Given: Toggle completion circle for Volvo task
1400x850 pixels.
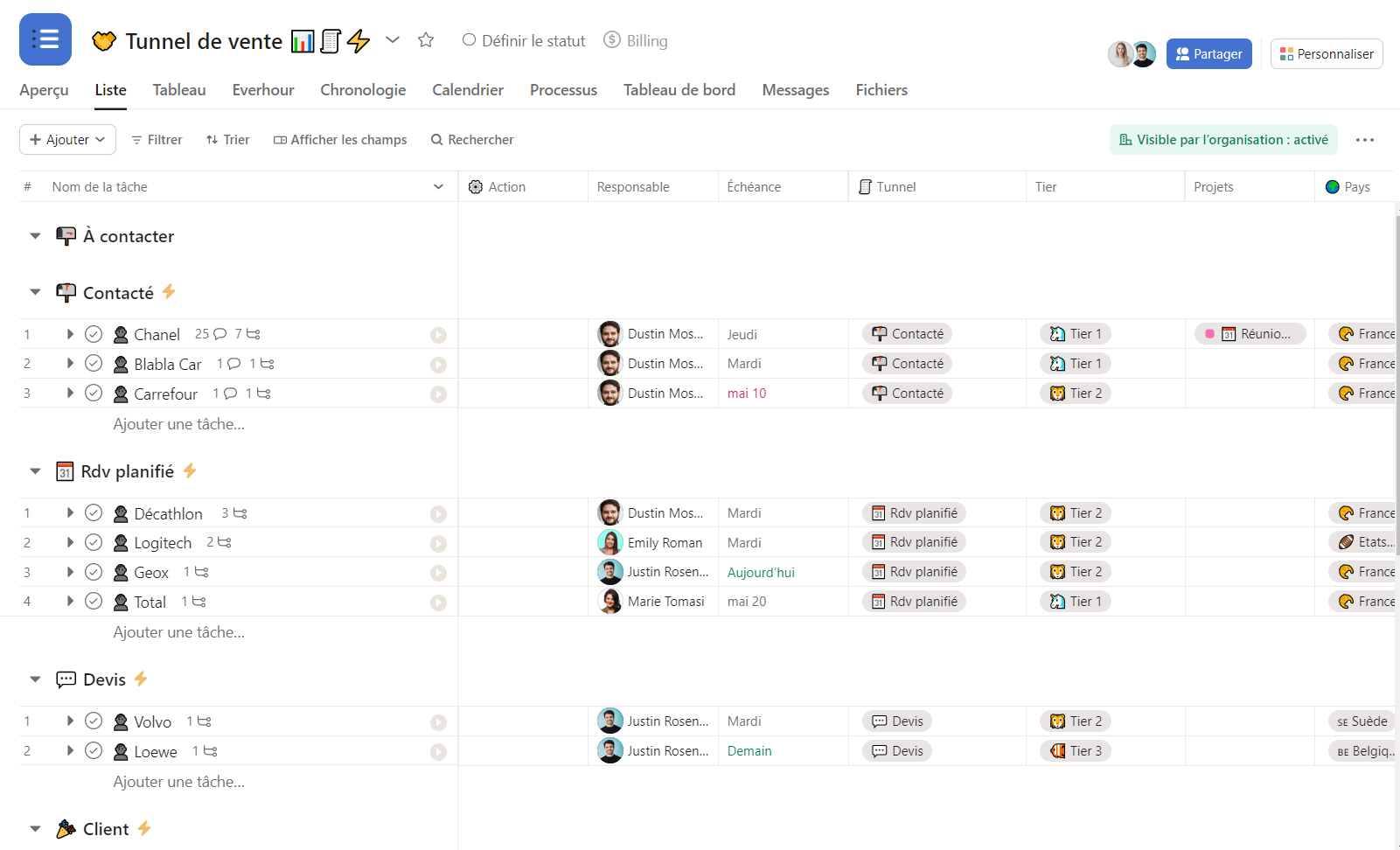Looking at the screenshot, I should tap(94, 721).
